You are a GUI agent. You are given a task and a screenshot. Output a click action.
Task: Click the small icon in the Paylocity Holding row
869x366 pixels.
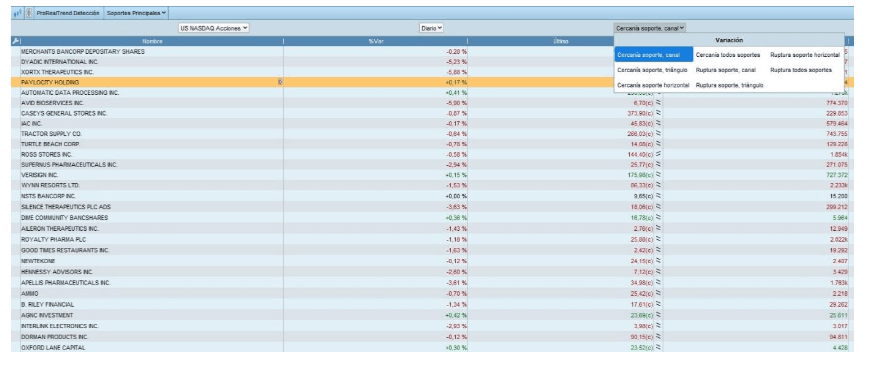click(x=280, y=82)
